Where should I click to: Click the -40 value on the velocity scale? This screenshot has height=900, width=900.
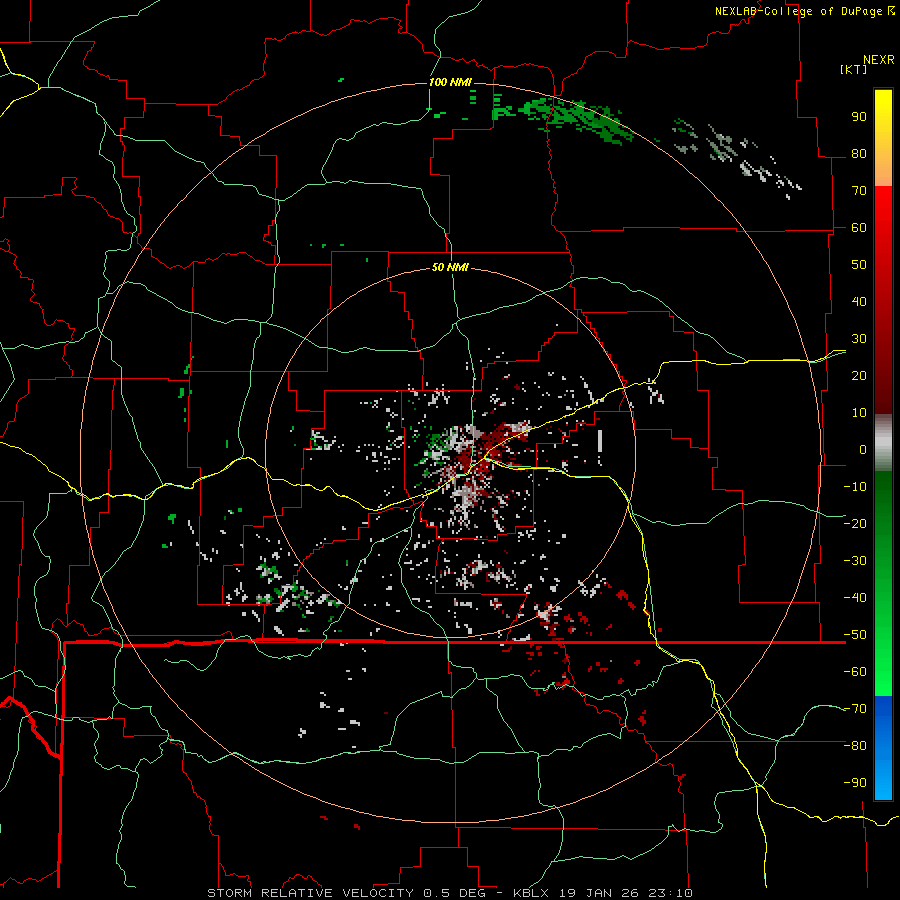(x=855, y=598)
